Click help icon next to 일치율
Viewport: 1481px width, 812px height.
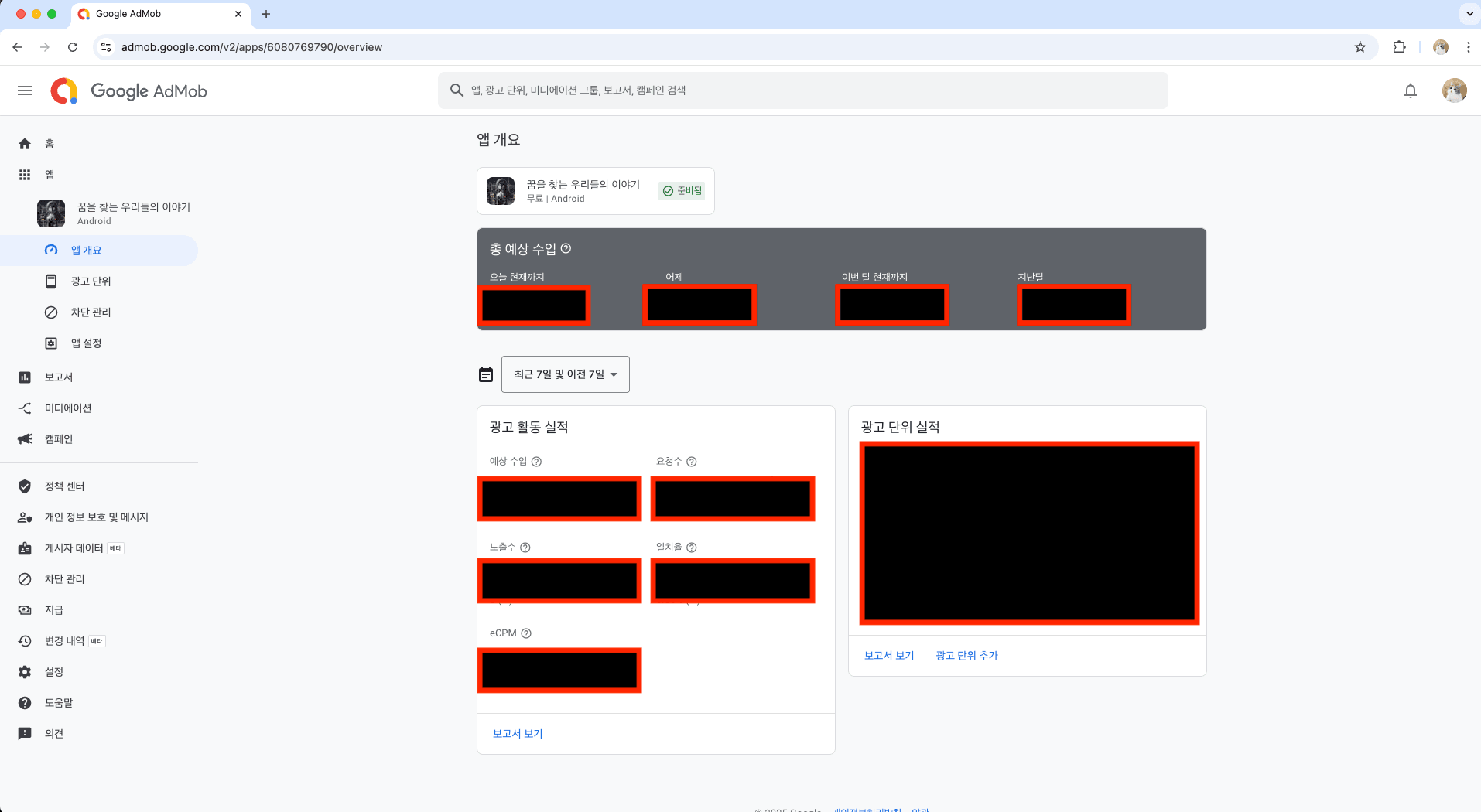pyautogui.click(x=692, y=548)
